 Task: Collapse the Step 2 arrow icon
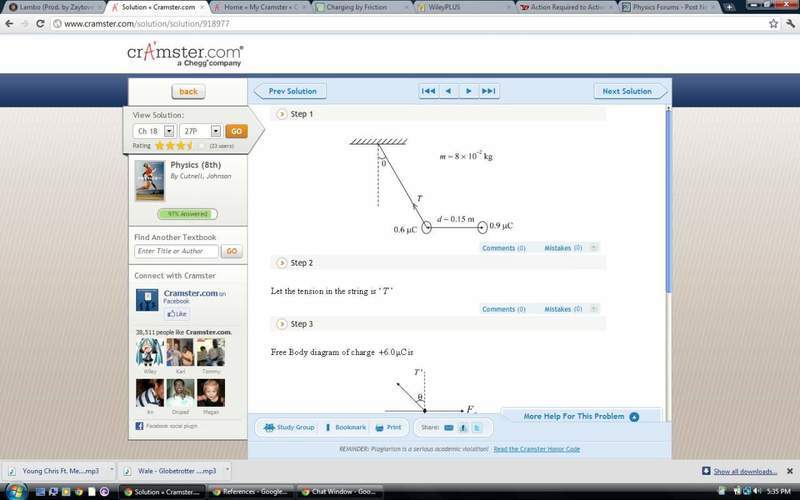click(281, 263)
